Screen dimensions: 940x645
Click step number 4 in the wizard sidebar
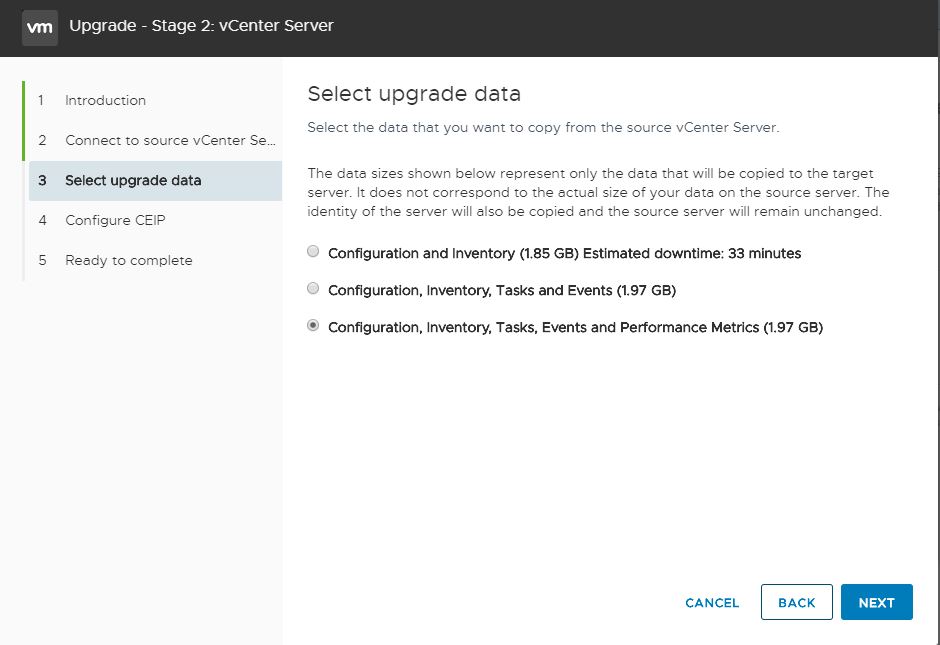tap(42, 221)
